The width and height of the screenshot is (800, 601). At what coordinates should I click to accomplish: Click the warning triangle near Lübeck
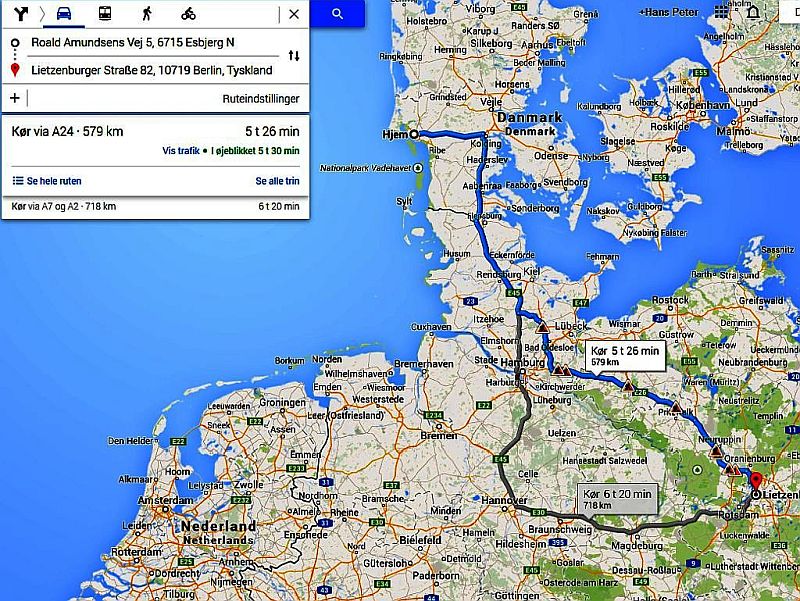point(542,327)
